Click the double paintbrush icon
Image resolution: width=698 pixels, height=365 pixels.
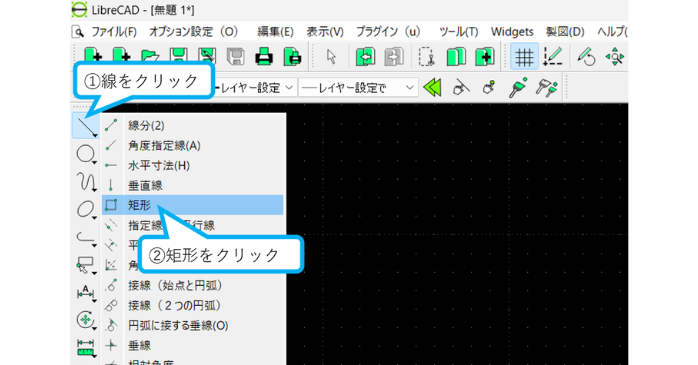click(x=546, y=87)
